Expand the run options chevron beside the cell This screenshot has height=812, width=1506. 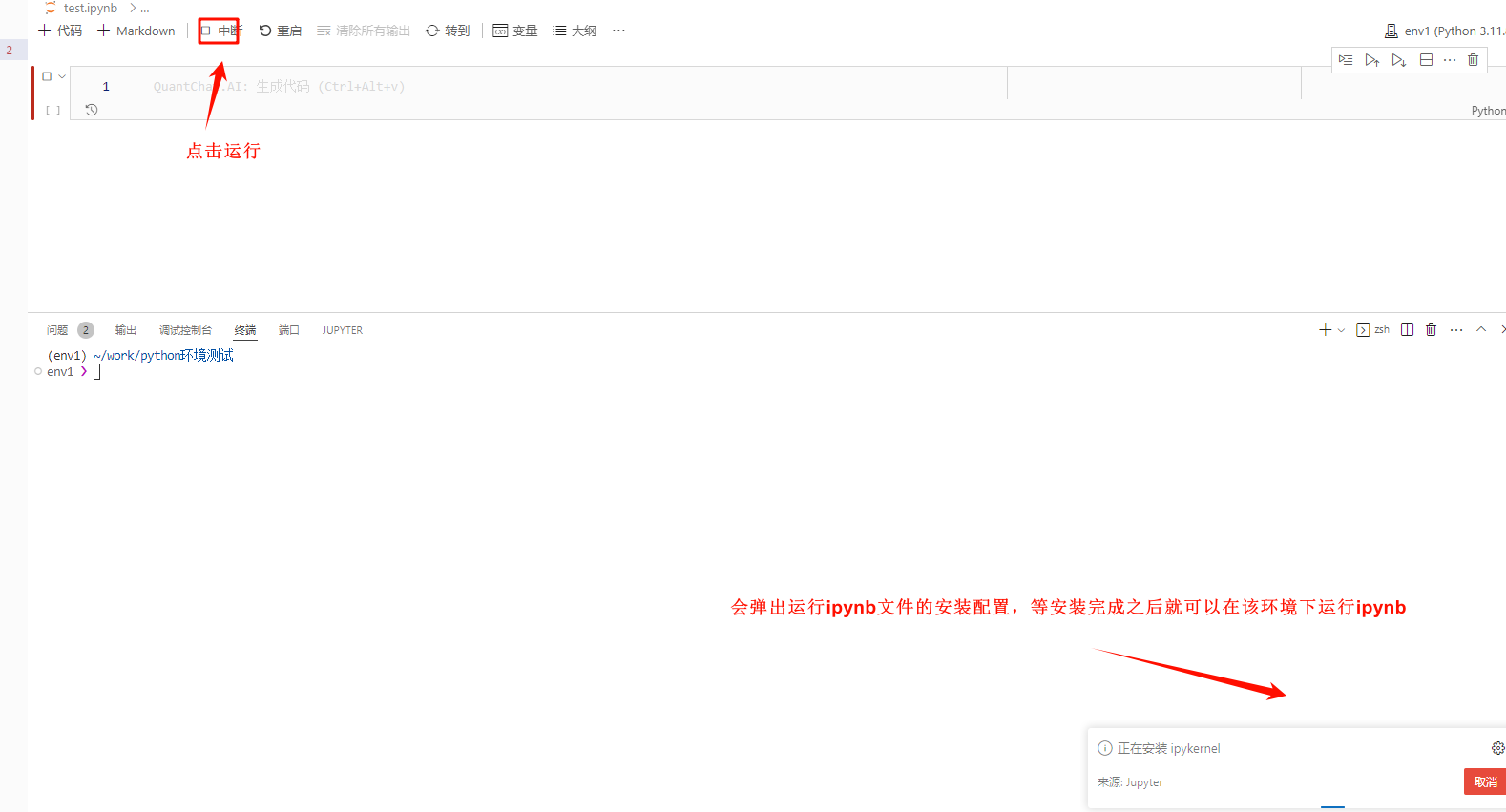[62, 76]
